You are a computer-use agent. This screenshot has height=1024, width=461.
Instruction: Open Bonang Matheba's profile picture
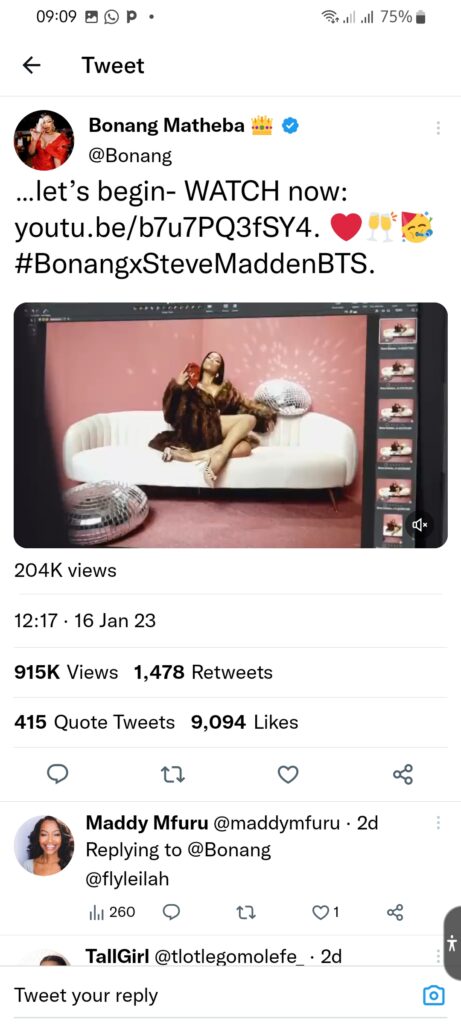(44, 140)
